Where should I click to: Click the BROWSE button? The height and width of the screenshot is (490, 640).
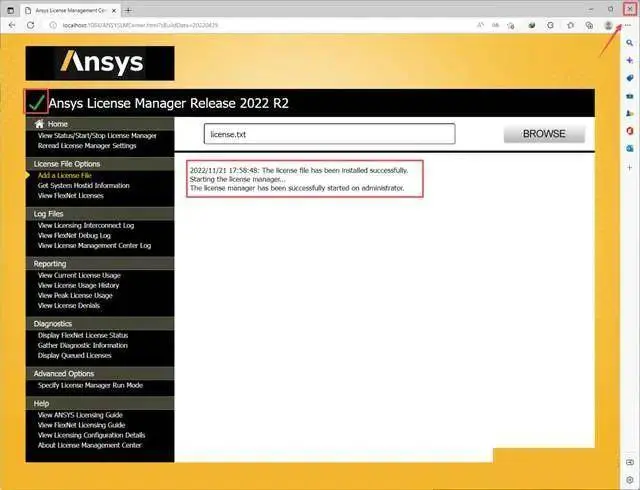coord(544,134)
